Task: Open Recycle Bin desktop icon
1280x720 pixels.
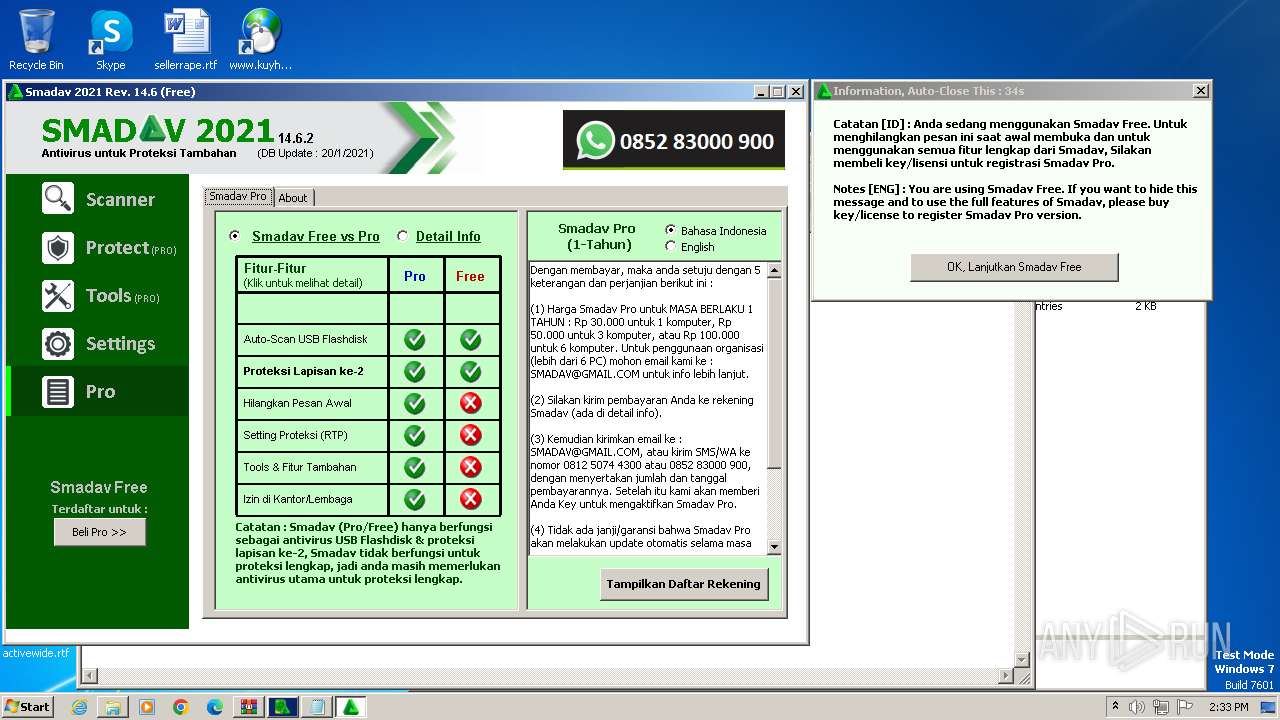Action: (36, 40)
